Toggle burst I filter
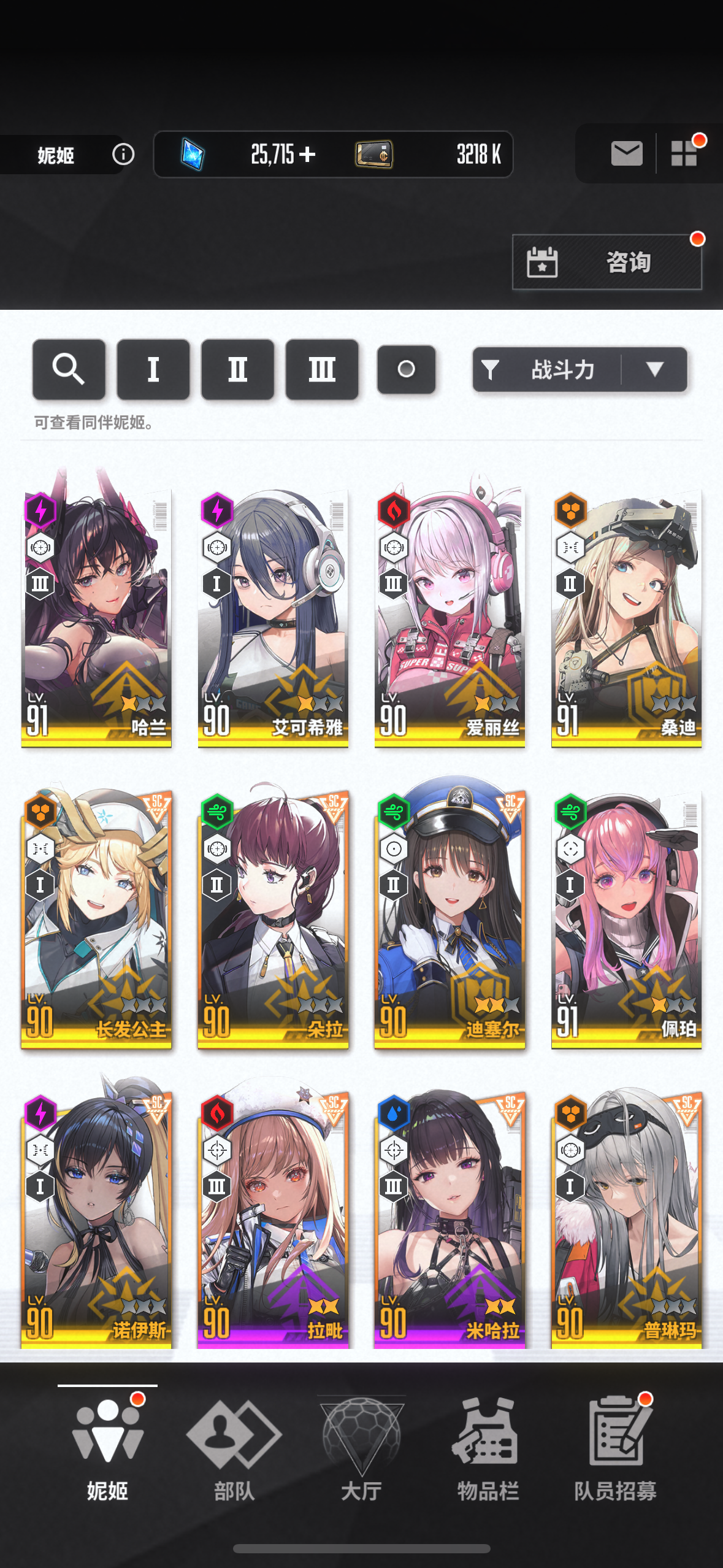Screen dimensions: 723x1568 point(153,369)
